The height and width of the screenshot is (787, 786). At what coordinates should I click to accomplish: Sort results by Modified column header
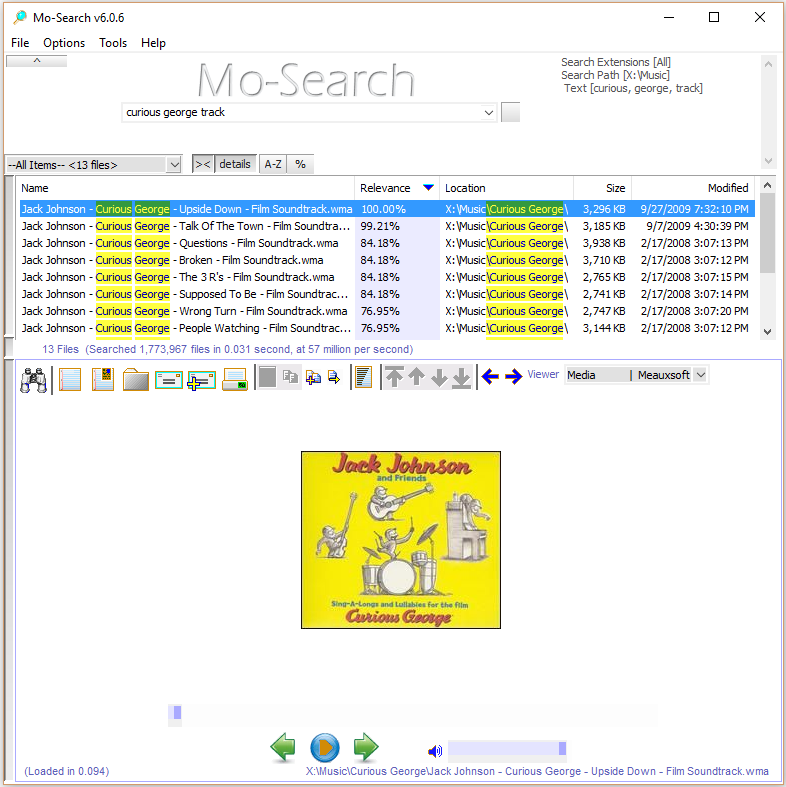click(693, 188)
